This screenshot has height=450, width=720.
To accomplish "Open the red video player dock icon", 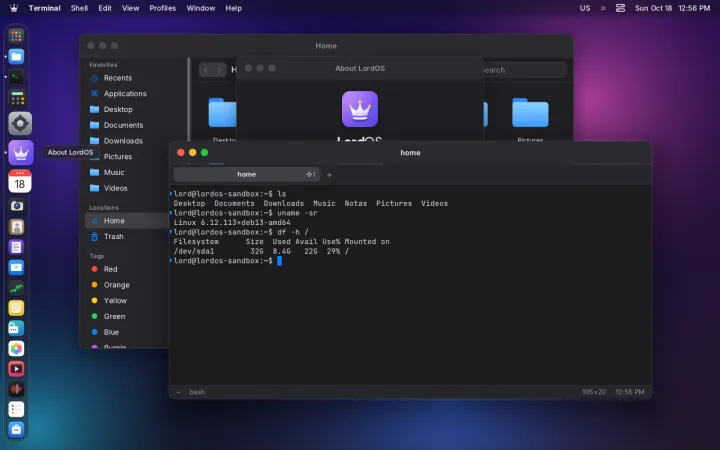I will click(x=16, y=369).
